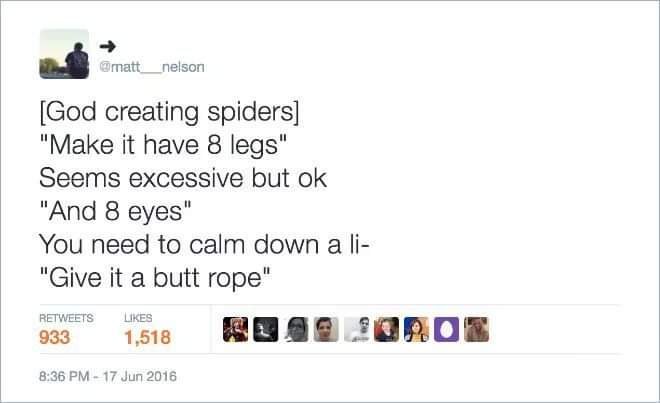
Task: Select the short-haired face avatar on beige background
Action: pyautogui.click(x=326, y=329)
